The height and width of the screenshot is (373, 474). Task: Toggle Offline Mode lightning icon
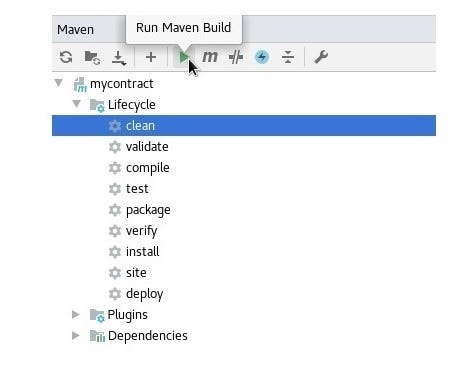(262, 57)
